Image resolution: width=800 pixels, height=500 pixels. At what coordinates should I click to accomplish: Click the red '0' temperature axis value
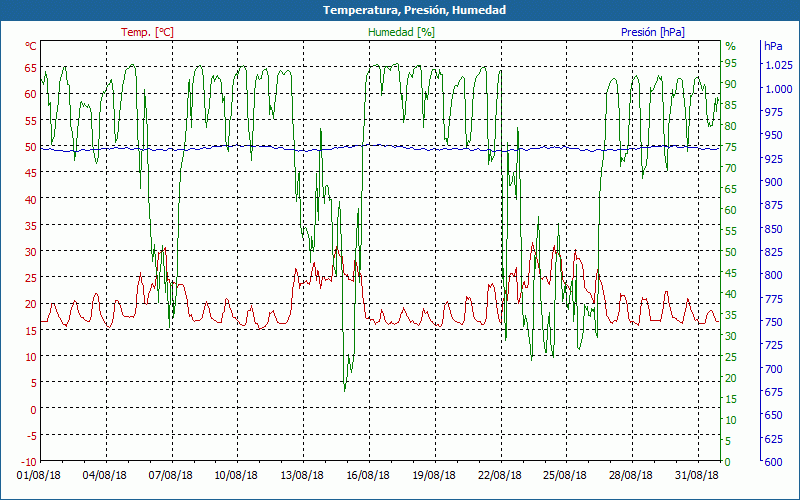(x=34, y=410)
